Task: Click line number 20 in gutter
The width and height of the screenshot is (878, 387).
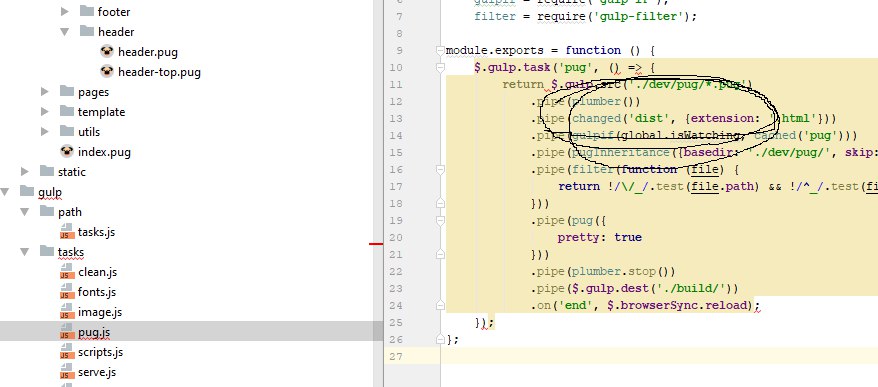Action: click(396, 237)
